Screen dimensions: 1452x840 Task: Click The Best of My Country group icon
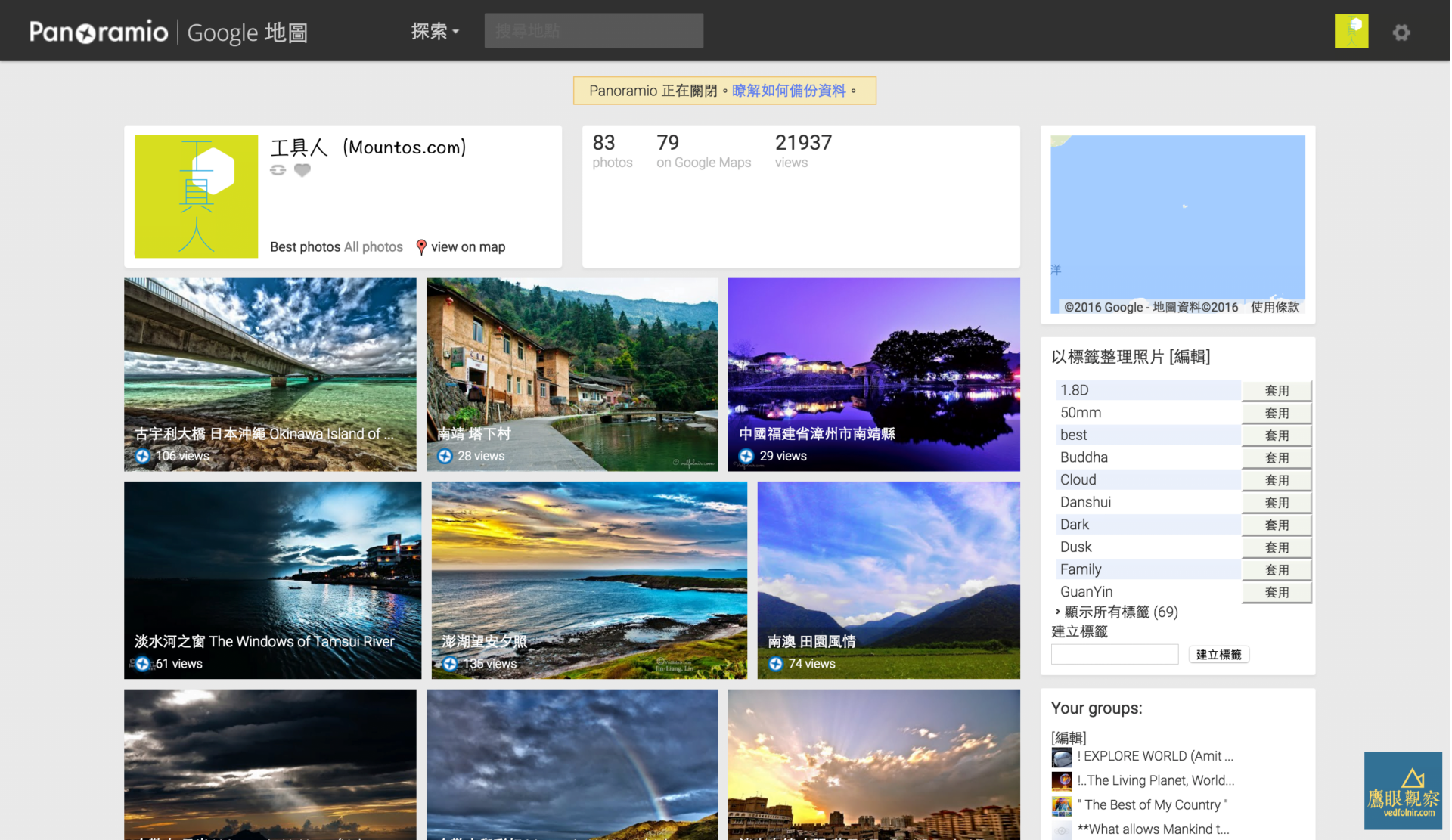pos(1062,806)
